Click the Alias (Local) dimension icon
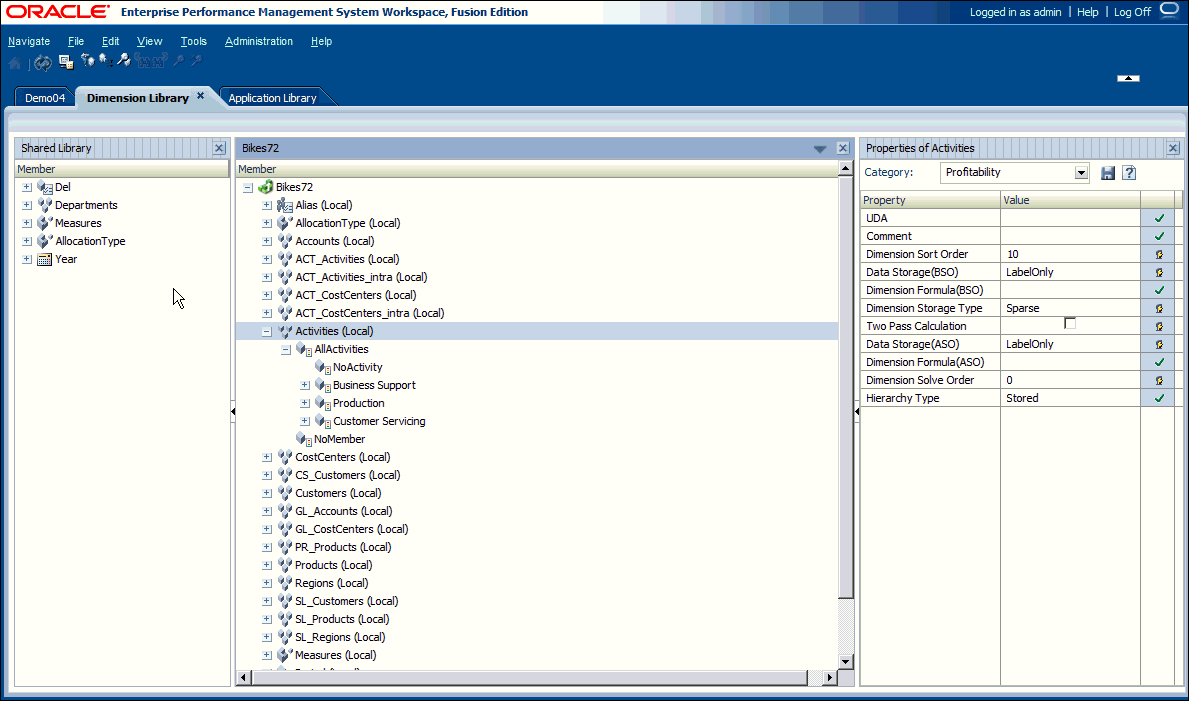The image size is (1189, 701). (285, 205)
